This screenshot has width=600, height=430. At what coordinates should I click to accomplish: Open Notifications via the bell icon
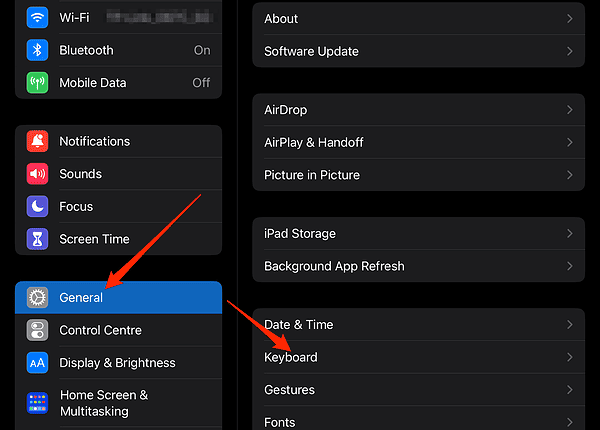click(x=38, y=141)
